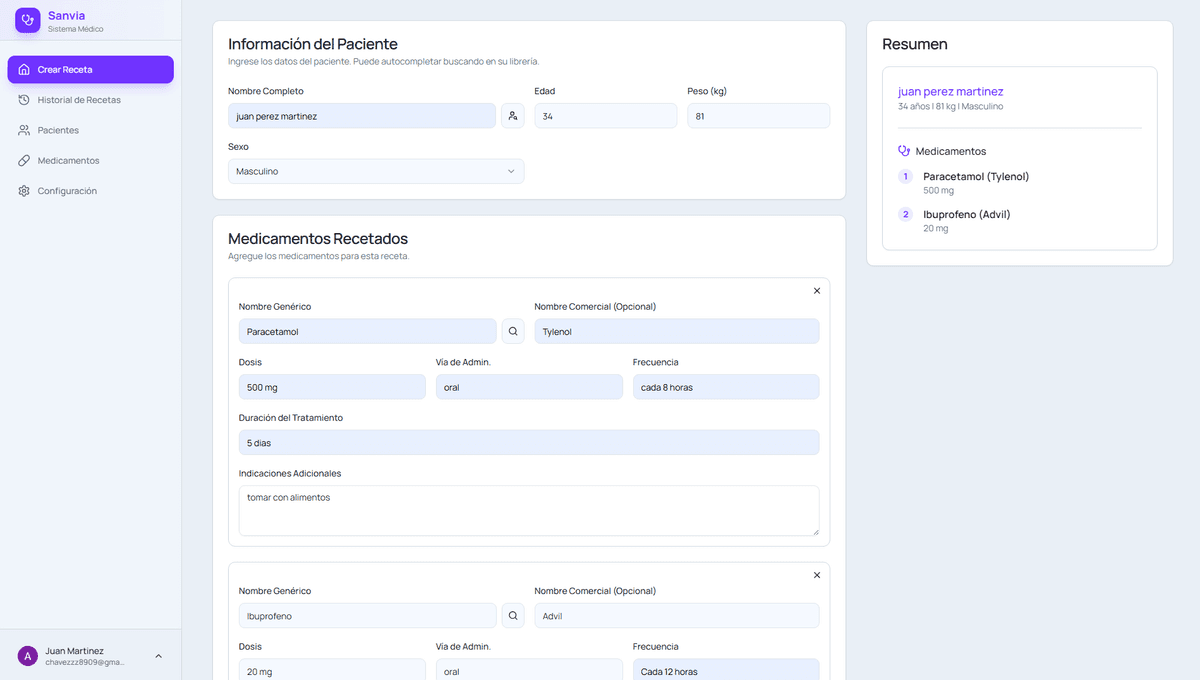The width and height of the screenshot is (1200, 680).
Task: Click the purple user avatar icon
Action: 28,656
